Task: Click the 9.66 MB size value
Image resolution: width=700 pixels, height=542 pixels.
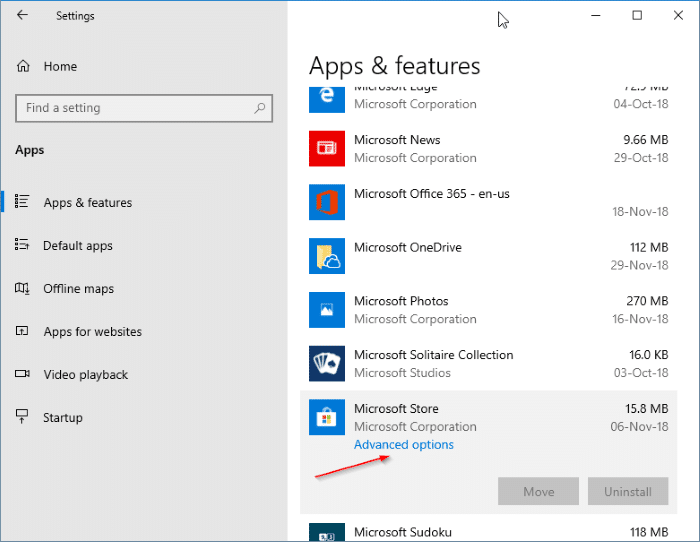Action: pyautogui.click(x=646, y=140)
